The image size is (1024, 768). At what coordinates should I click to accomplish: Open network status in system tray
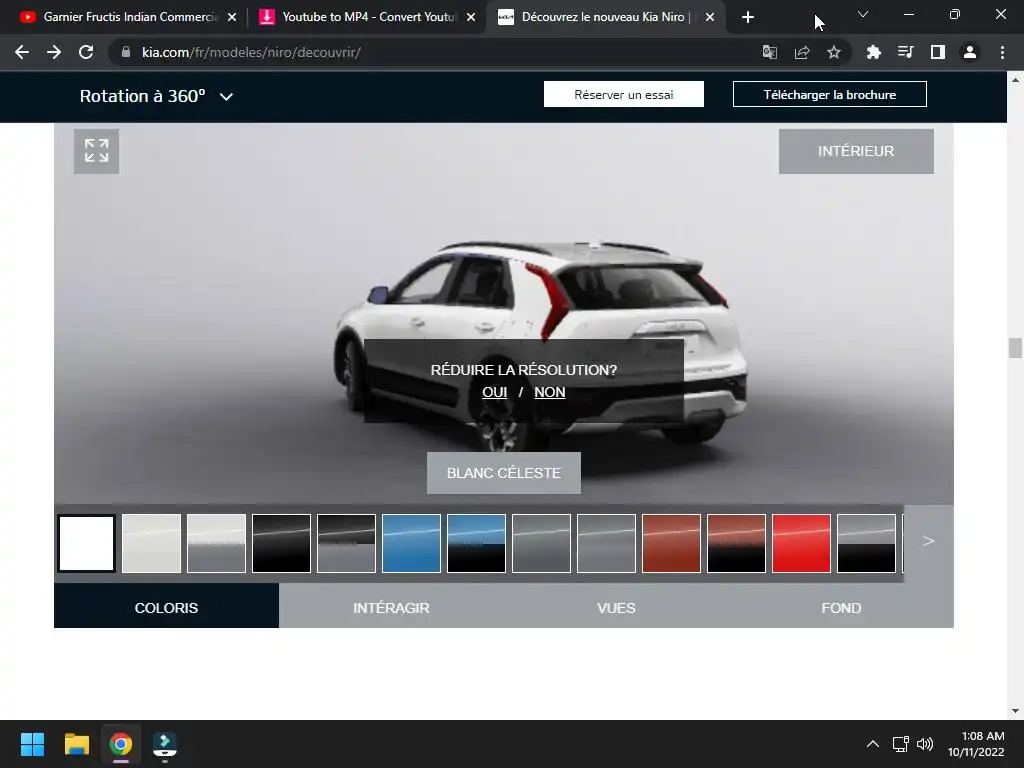tap(901, 744)
